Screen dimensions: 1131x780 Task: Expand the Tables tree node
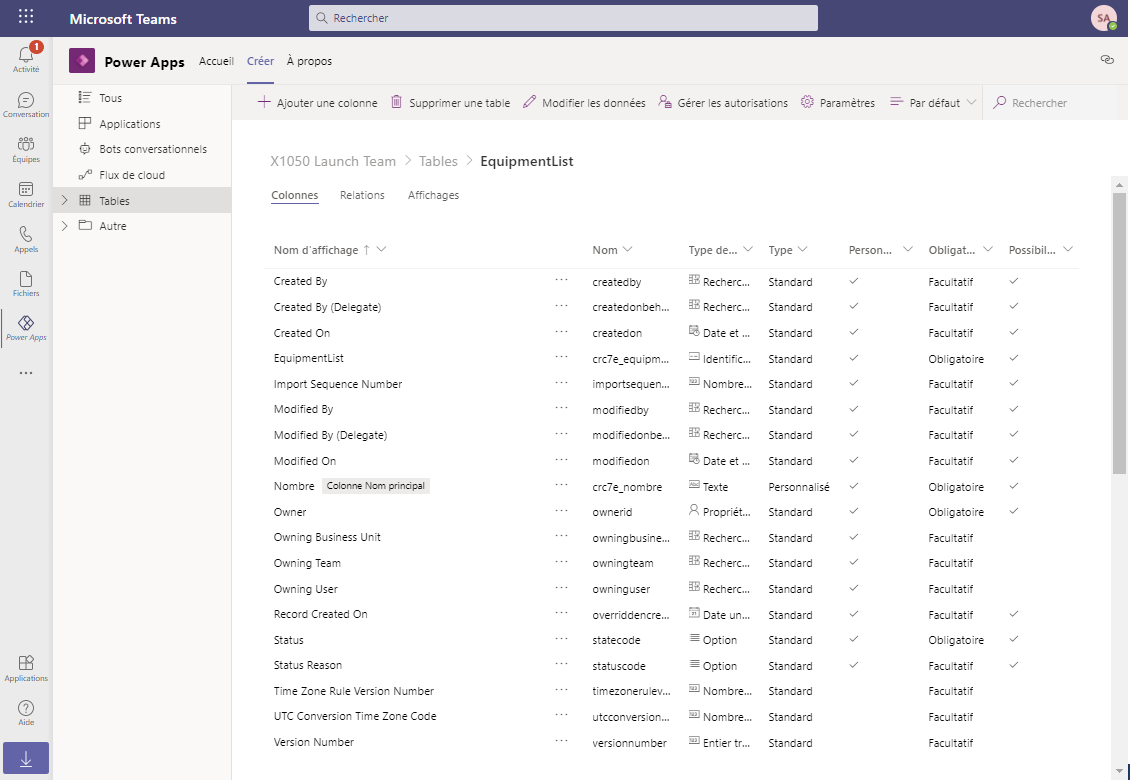click(64, 200)
